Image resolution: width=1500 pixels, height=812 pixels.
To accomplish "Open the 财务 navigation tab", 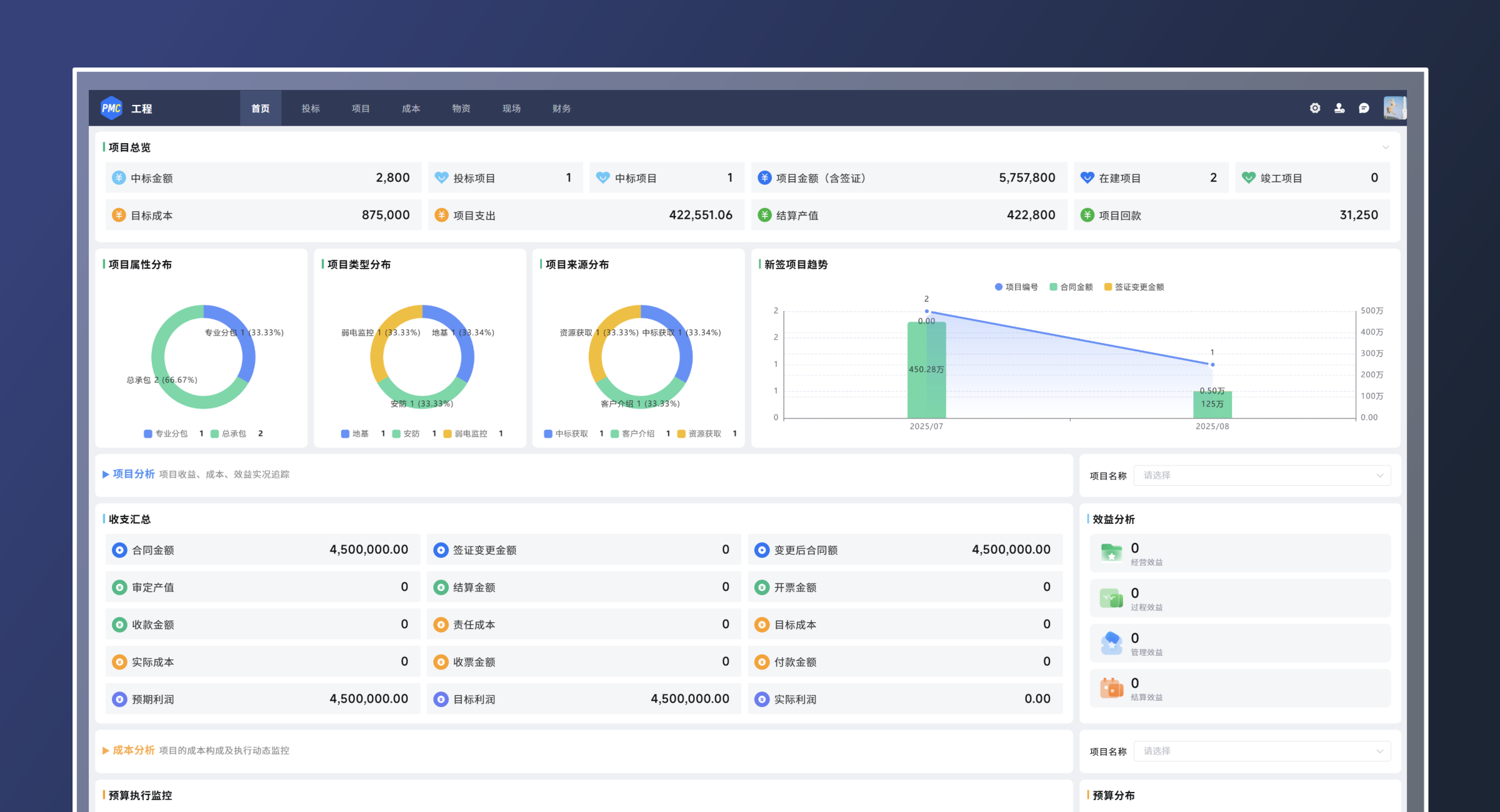I will 561,108.
